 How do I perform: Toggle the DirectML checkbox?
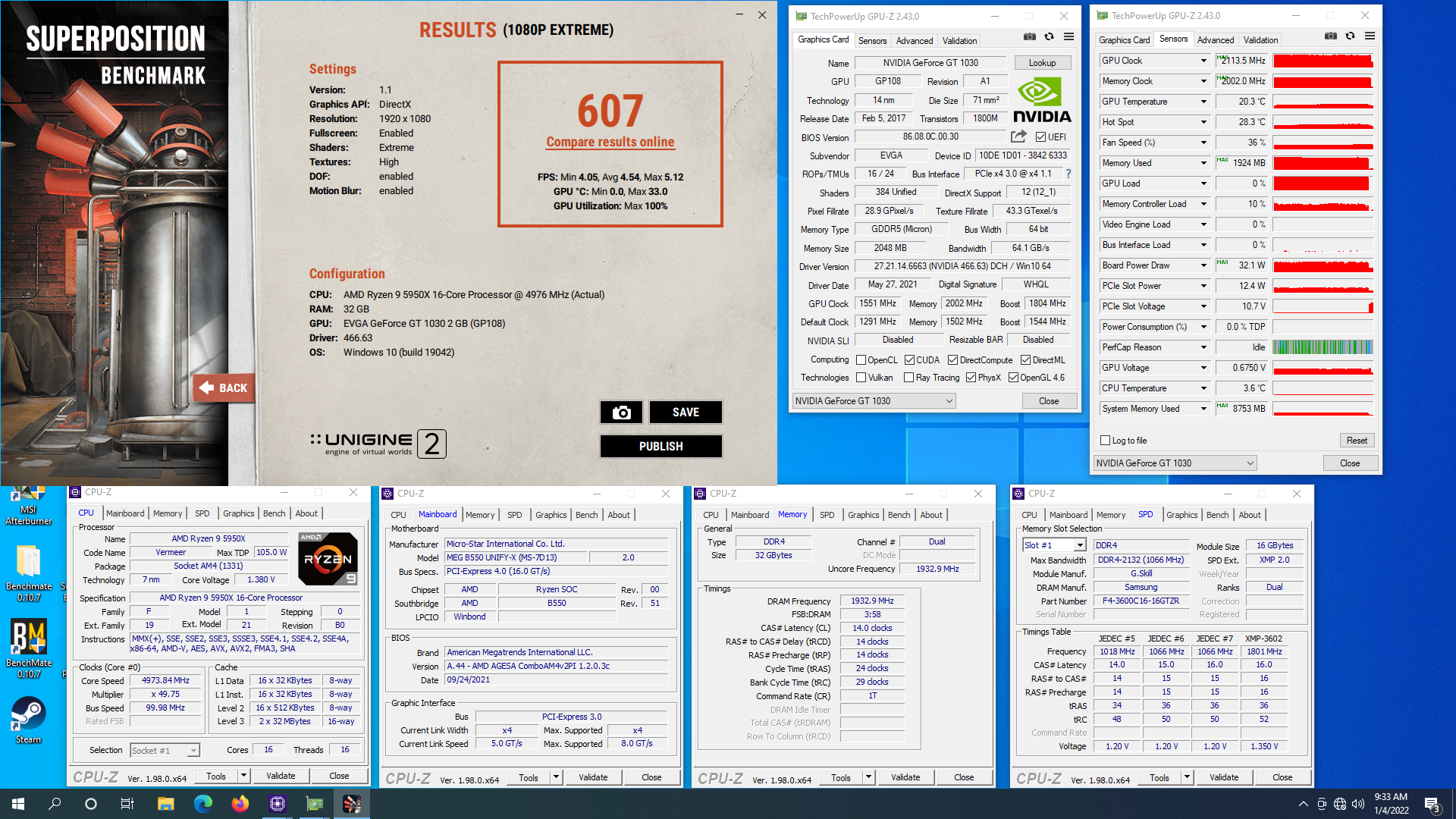click(1025, 360)
